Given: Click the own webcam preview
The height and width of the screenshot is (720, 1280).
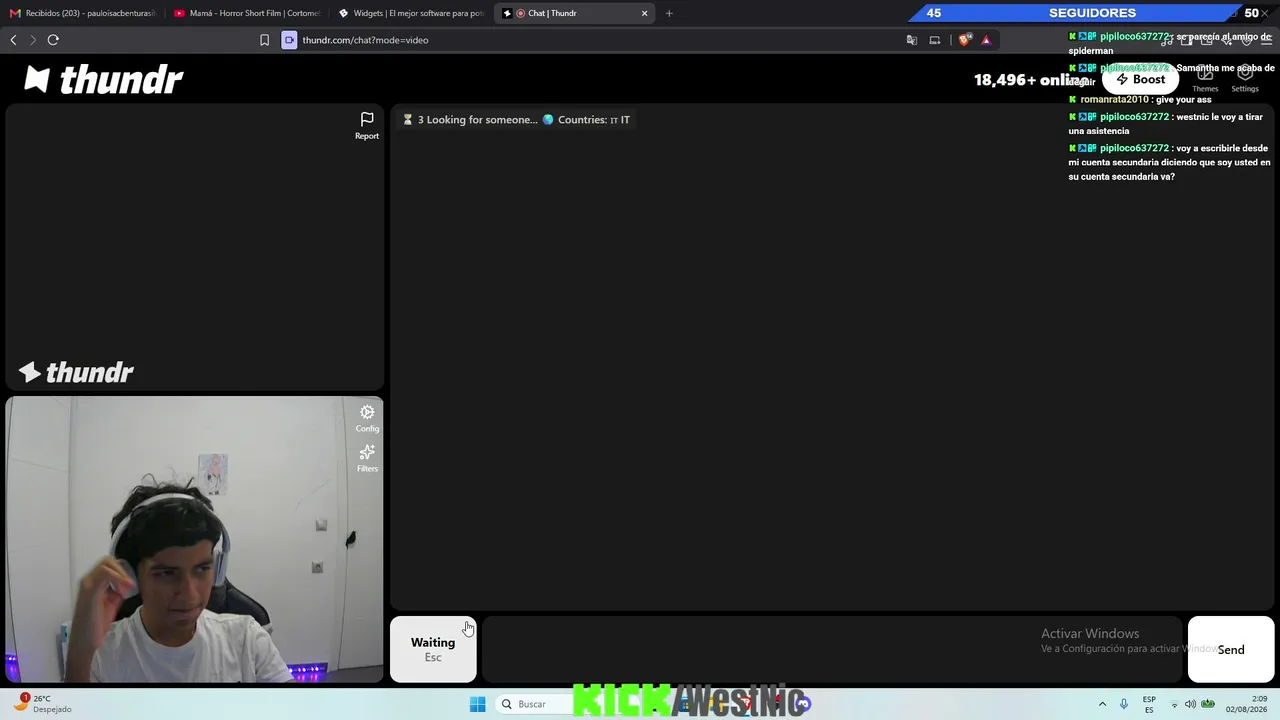Looking at the screenshot, I should 194,540.
